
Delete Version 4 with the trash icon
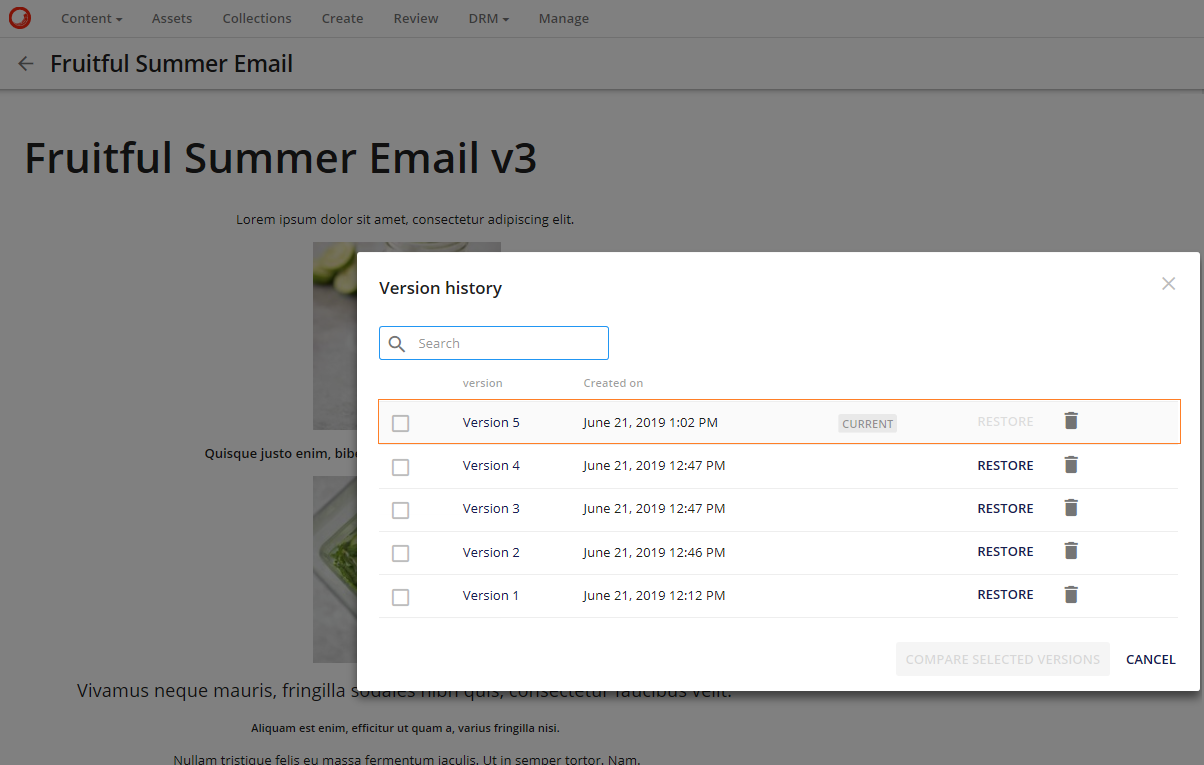point(1070,464)
